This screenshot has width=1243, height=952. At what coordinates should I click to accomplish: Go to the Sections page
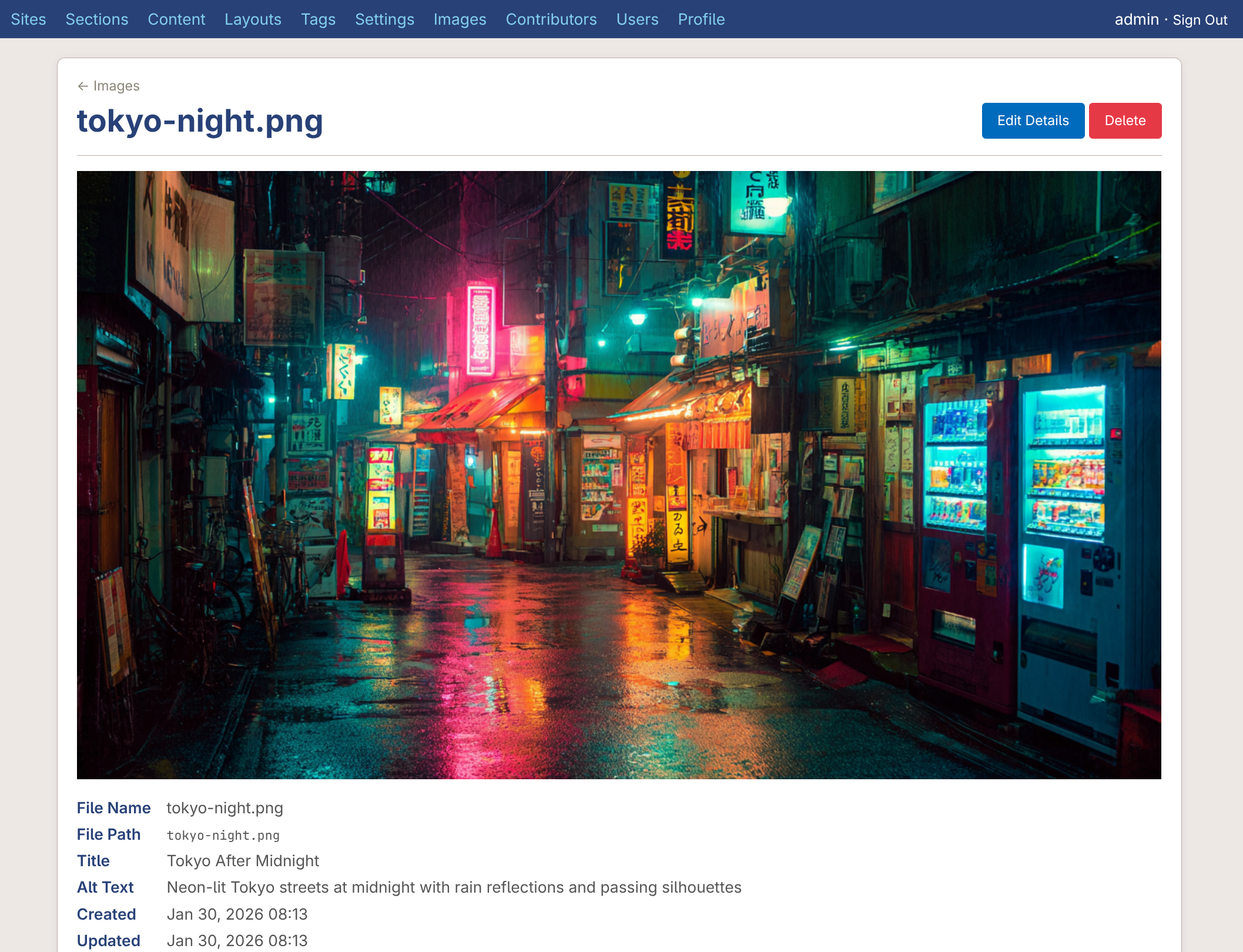tap(97, 19)
